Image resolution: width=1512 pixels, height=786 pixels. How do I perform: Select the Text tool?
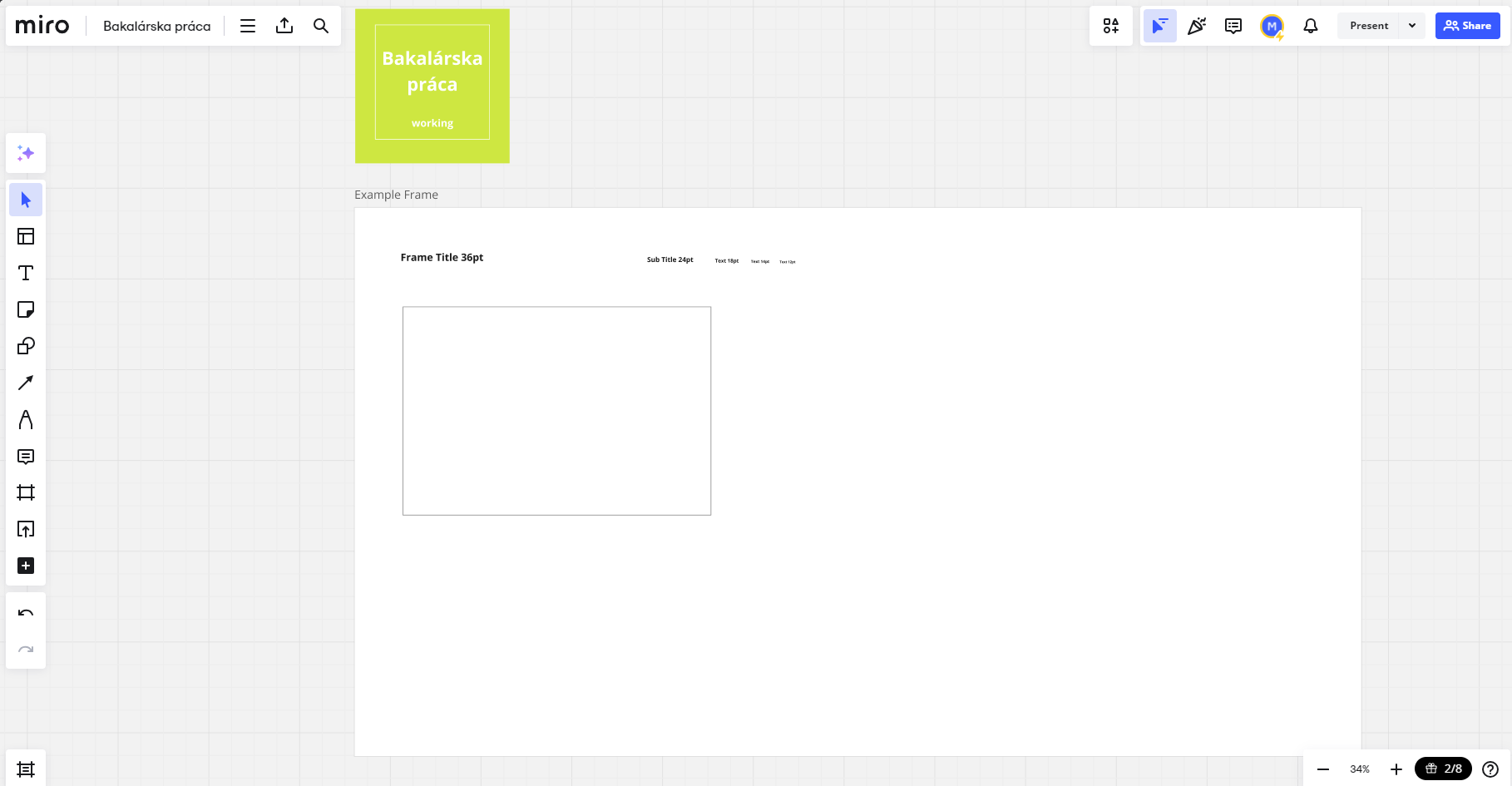pyautogui.click(x=26, y=273)
